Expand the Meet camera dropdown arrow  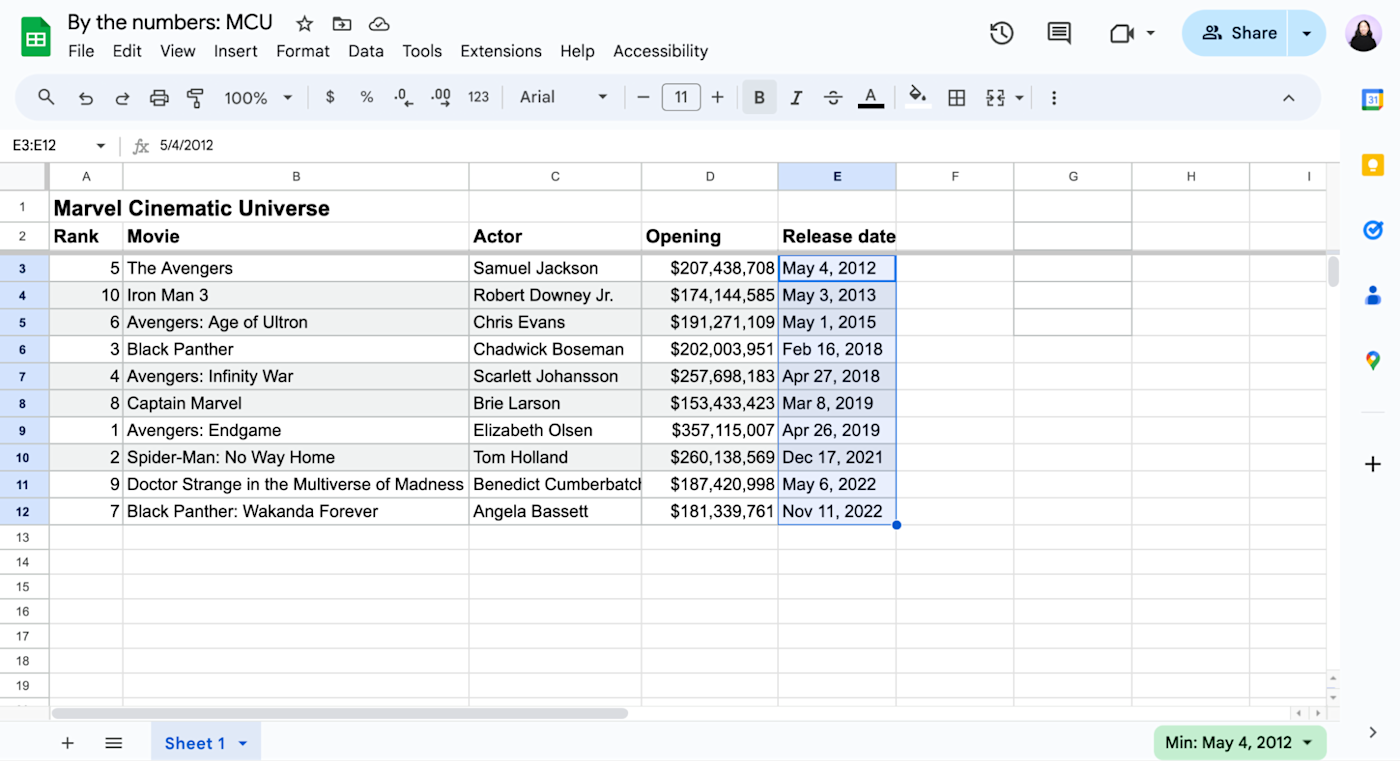[x=1150, y=33]
